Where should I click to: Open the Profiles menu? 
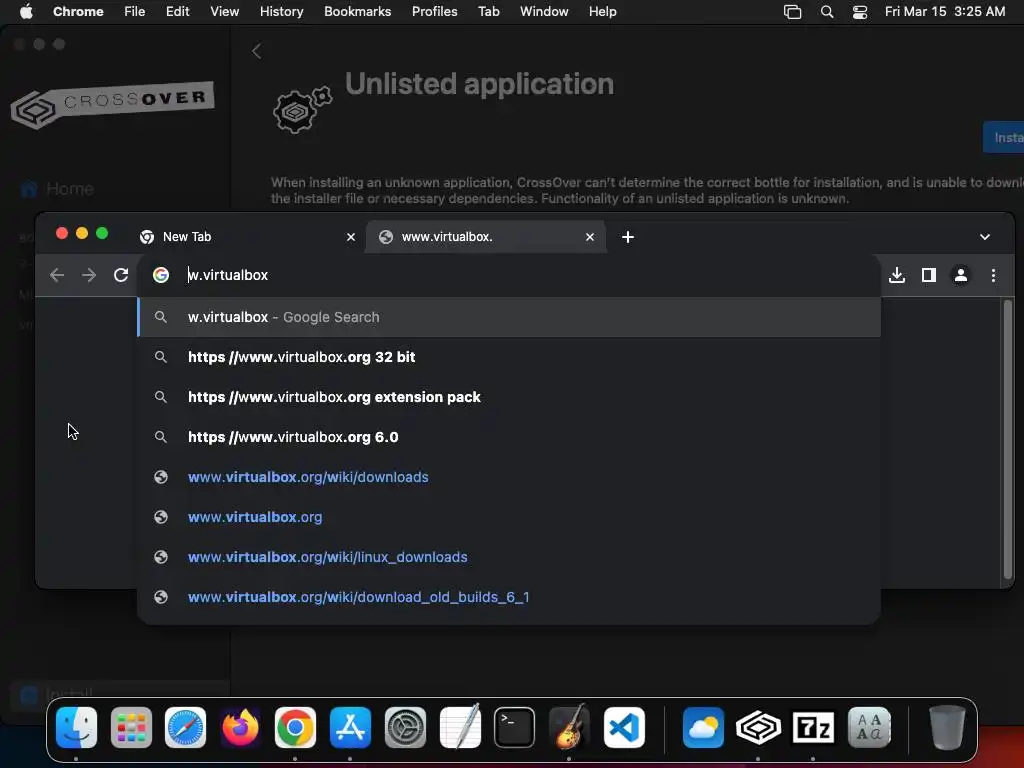tap(434, 11)
